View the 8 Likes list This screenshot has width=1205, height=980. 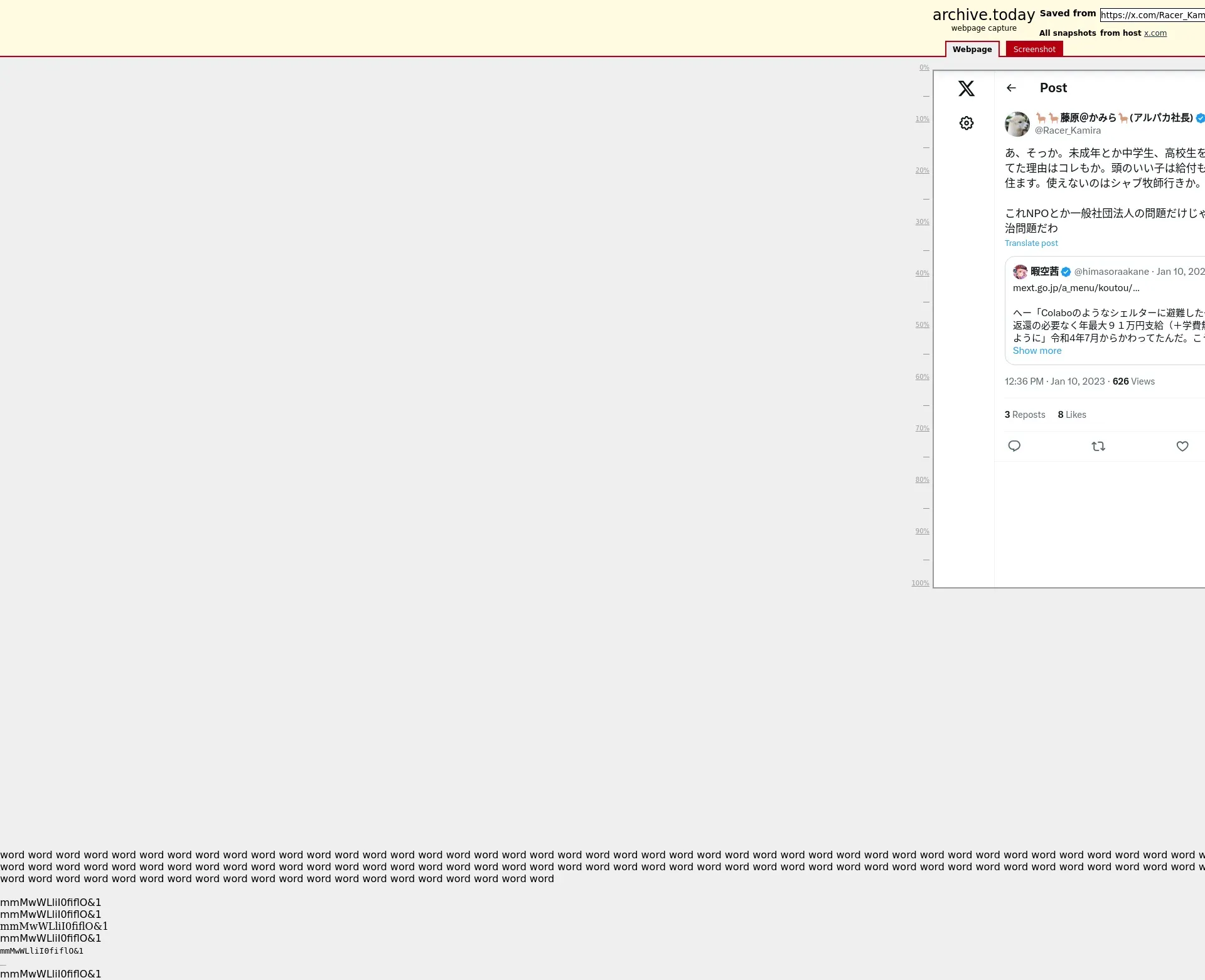1072,415
